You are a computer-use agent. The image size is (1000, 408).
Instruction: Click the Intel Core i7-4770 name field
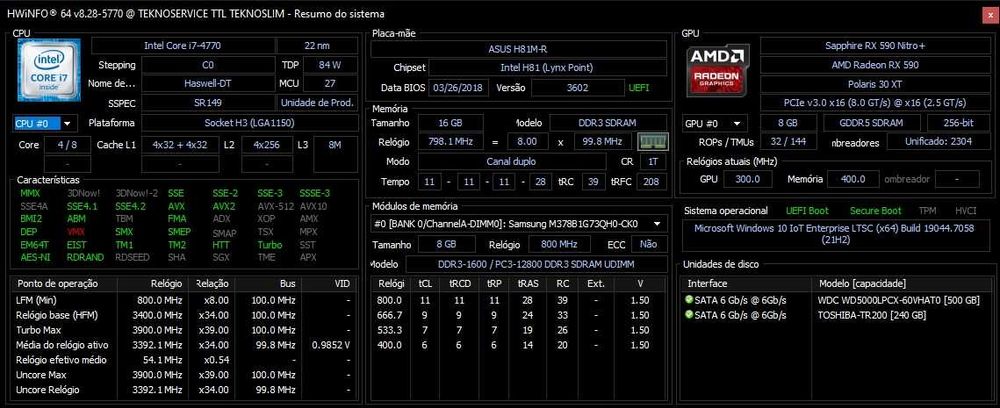point(182,46)
